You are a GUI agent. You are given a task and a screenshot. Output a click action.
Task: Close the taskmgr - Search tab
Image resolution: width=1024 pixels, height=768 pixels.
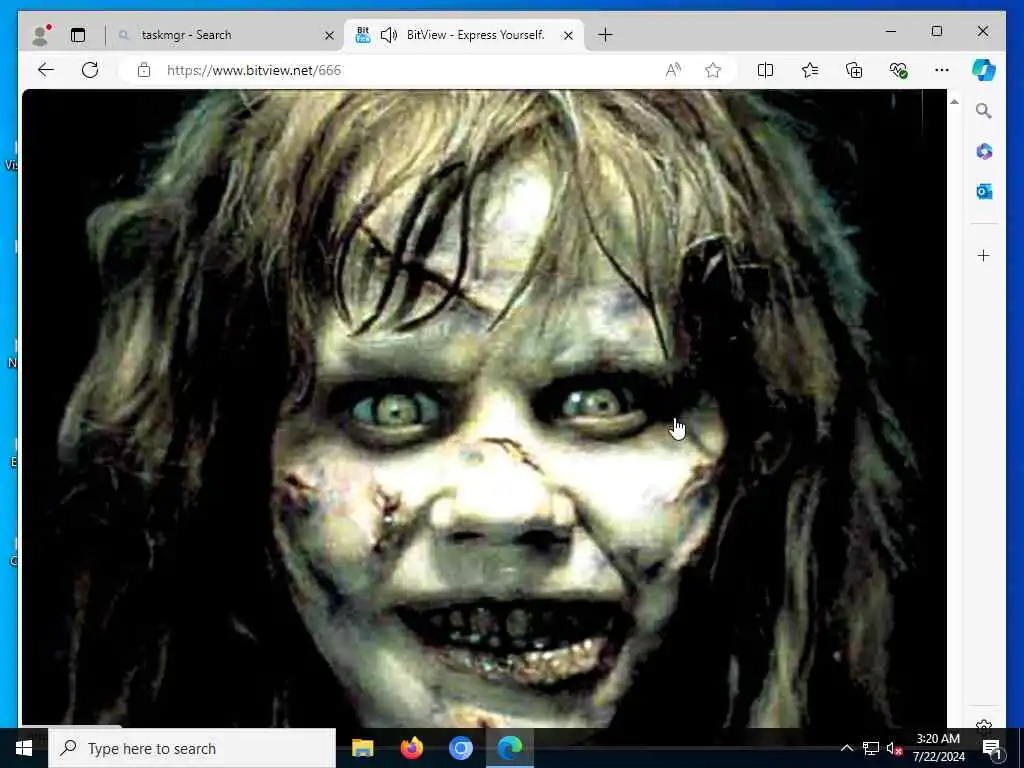[x=329, y=35]
